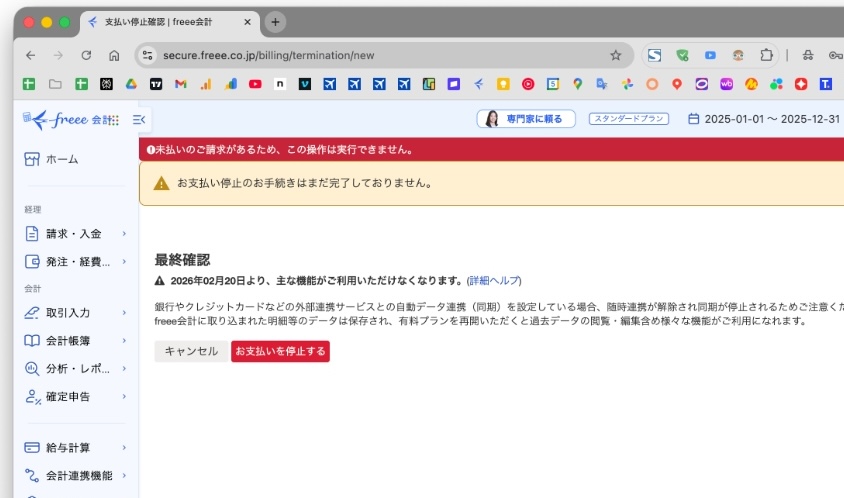Open the 詳細ヘルプ link
The image size is (844, 498).
pos(494,281)
